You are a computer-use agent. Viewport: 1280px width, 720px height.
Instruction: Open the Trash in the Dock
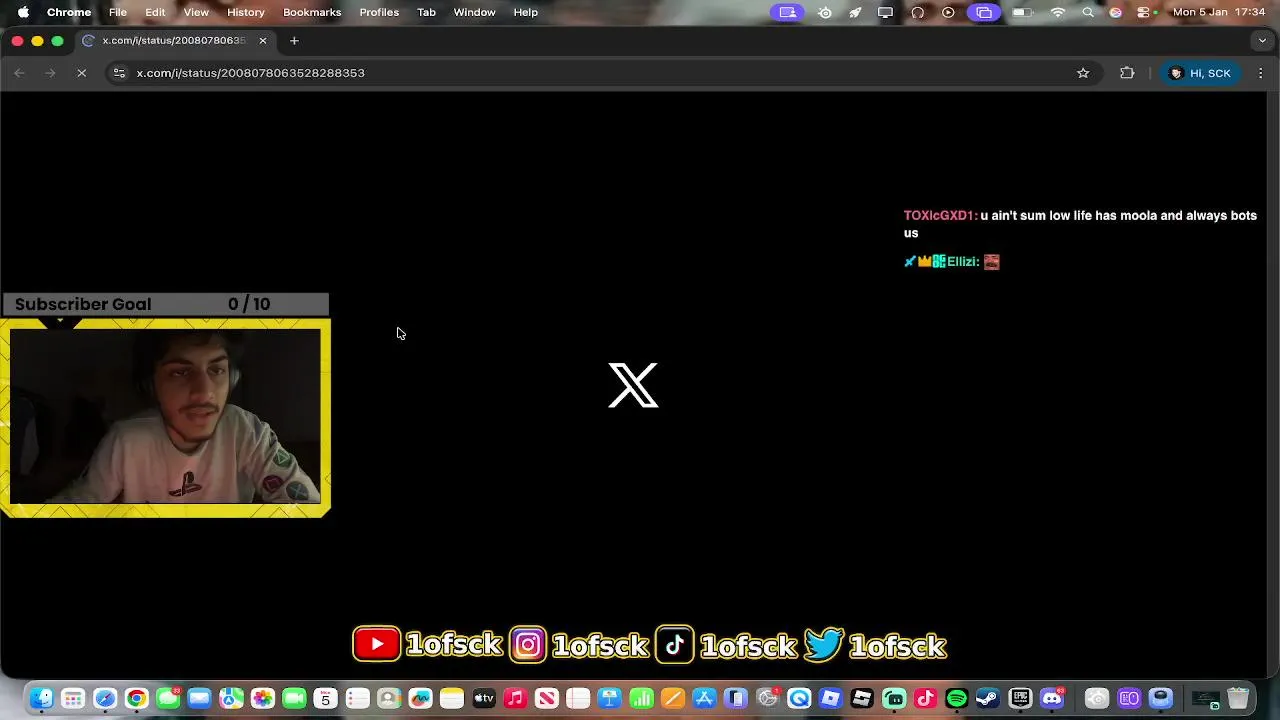(1238, 698)
